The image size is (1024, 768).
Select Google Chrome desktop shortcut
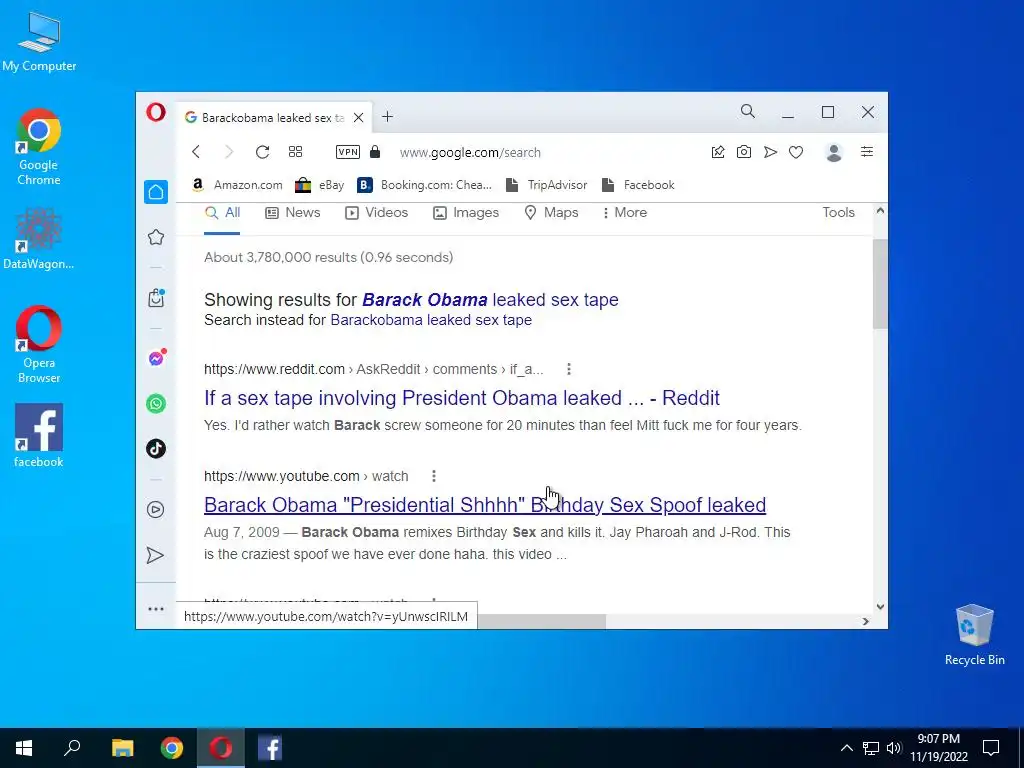[39, 148]
